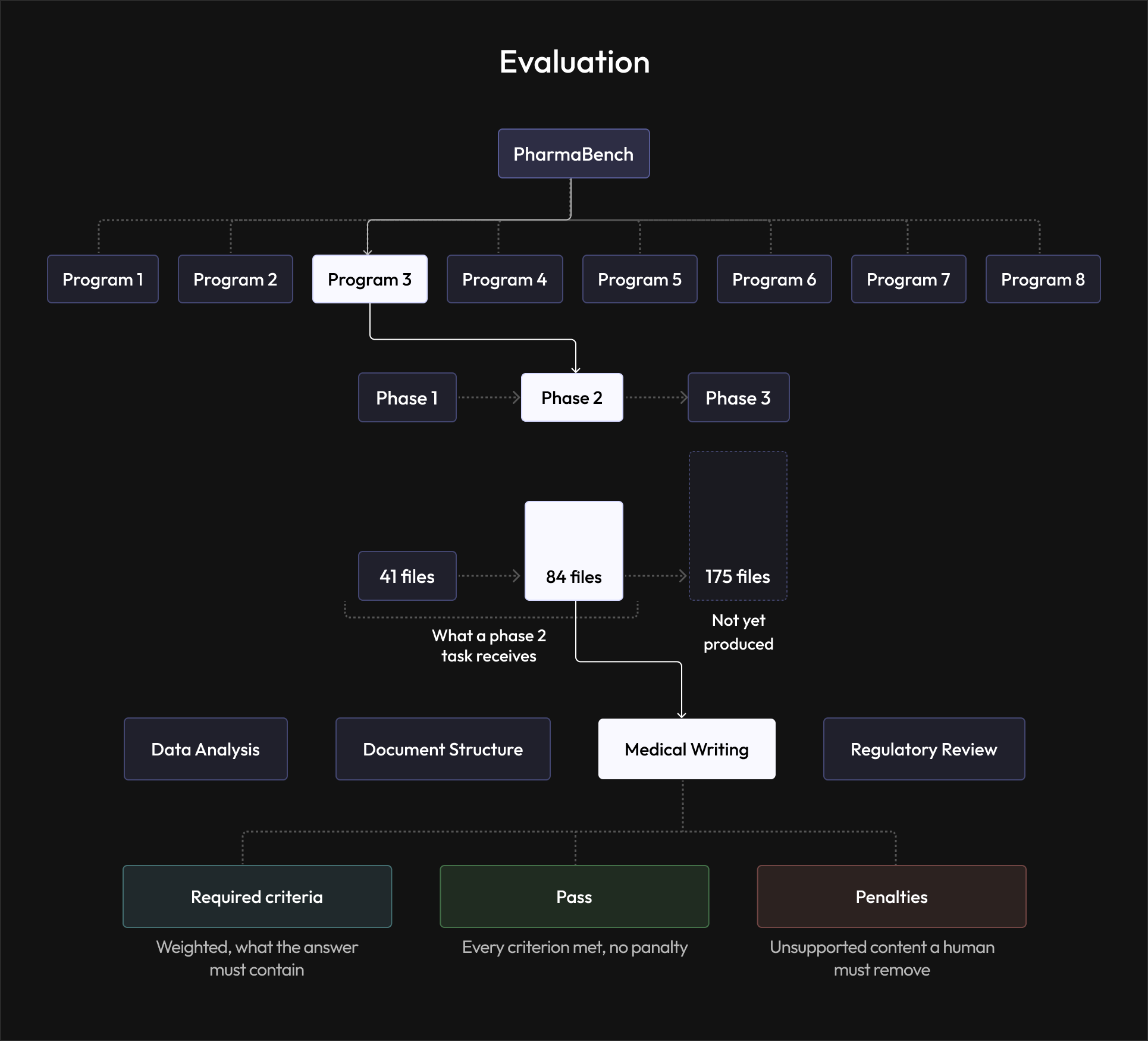Select the dashed 175 files box
The height and width of the screenshot is (1041, 1148).
[738, 526]
